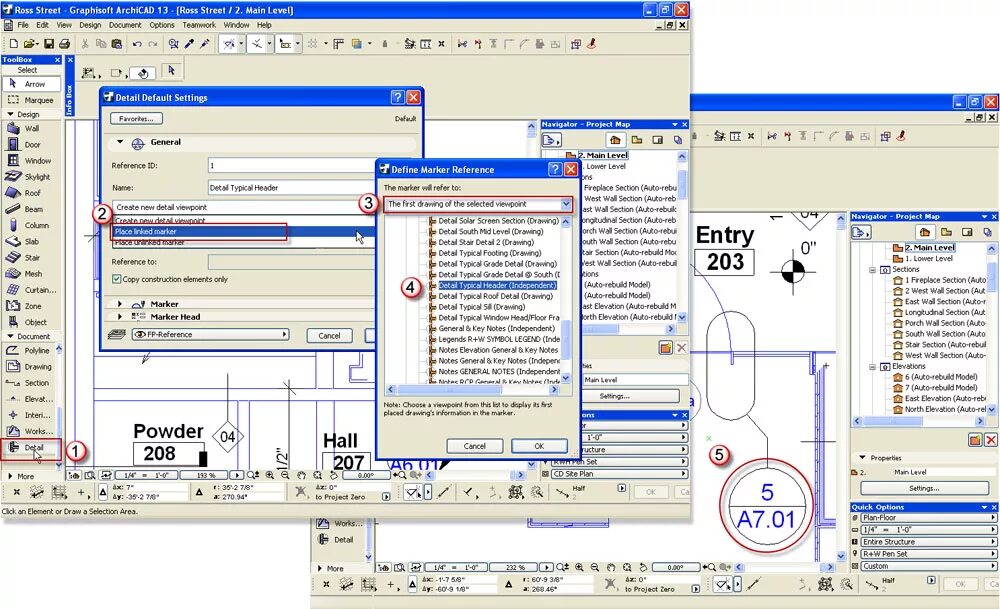
Task: Click OK in Define Marker Reference
Action: tap(539, 446)
